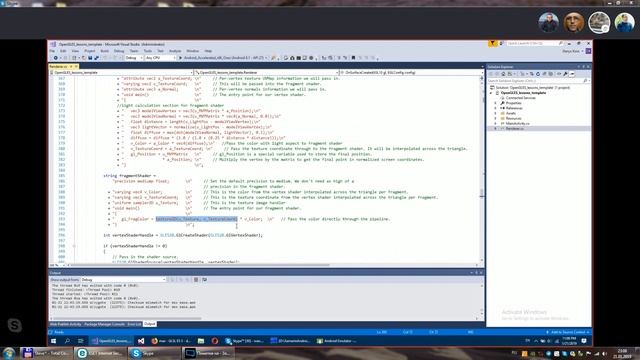Switch to the Output tab
The width and height of the screenshot is (640, 360).
[x=149, y=324]
